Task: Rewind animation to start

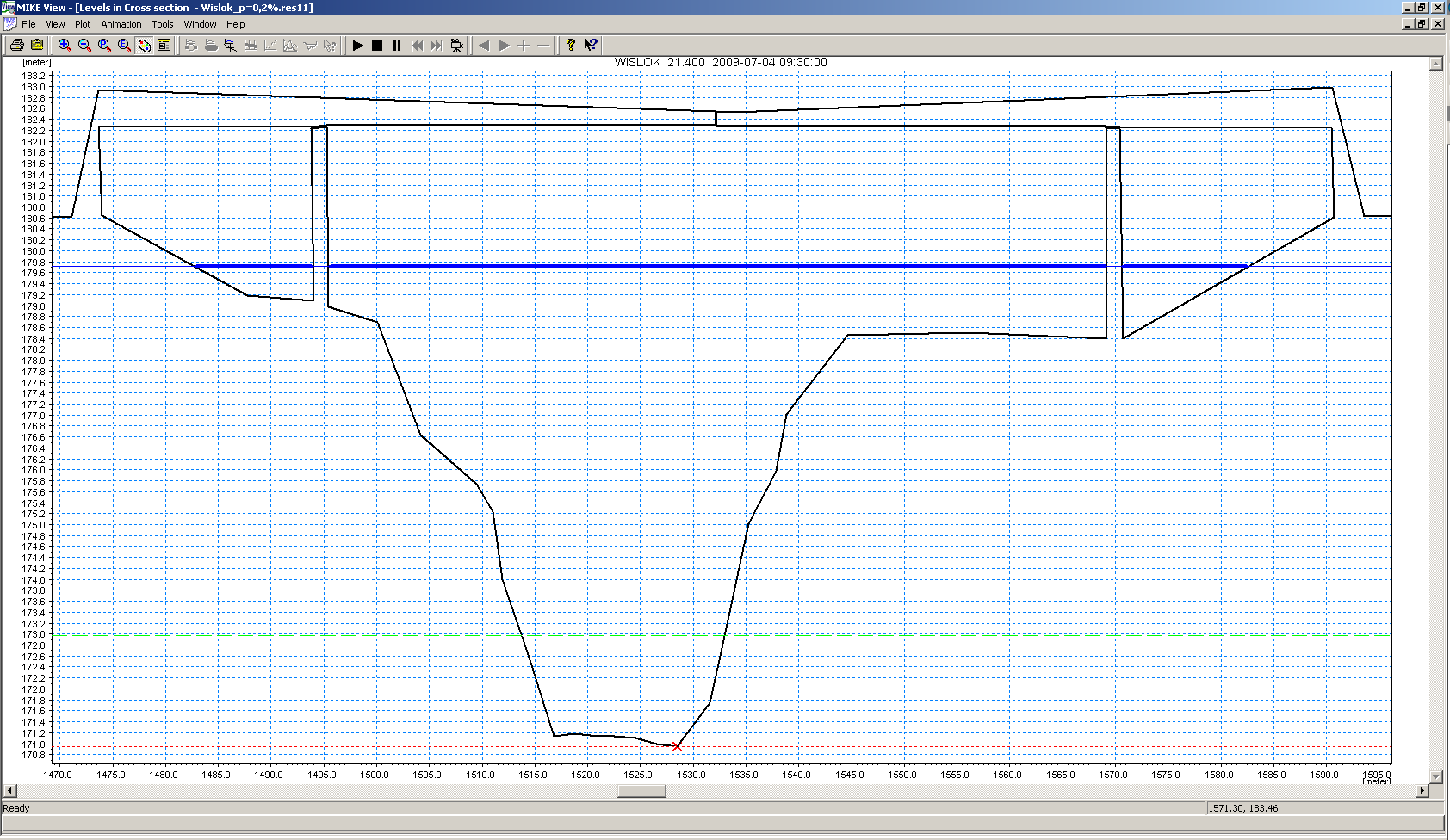Action: (x=417, y=45)
